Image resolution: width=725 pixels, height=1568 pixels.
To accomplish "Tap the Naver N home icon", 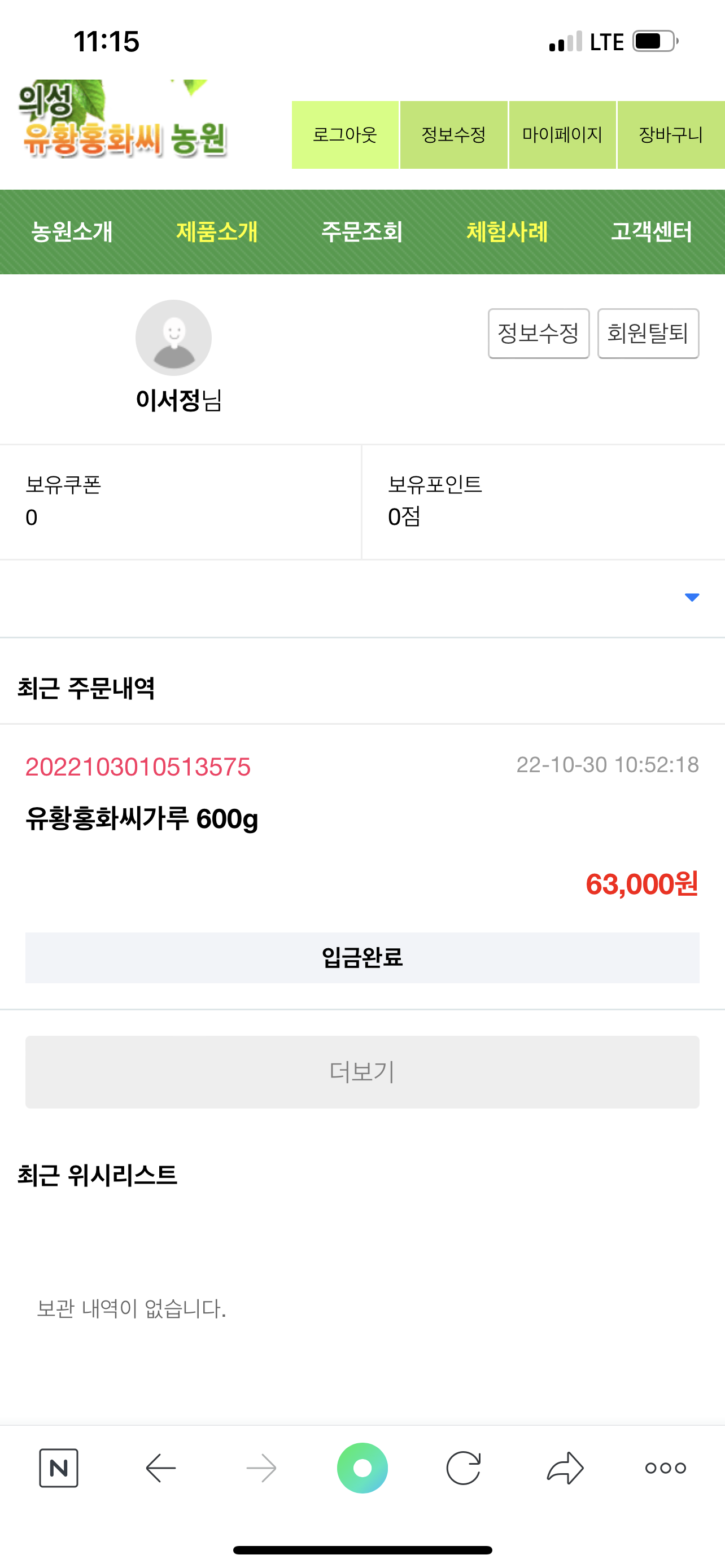I will click(58, 1468).
